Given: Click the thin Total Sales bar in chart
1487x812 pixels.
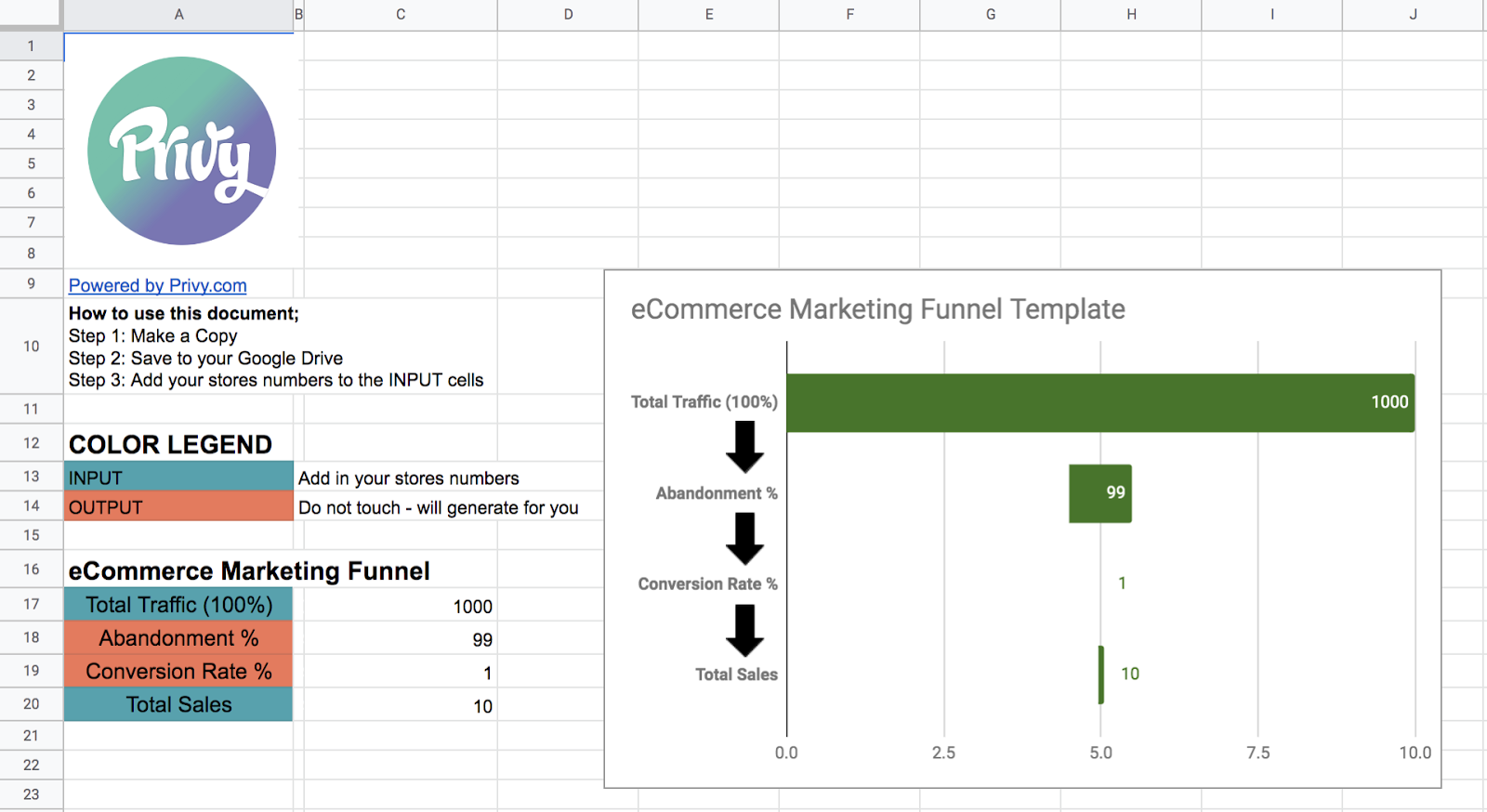Looking at the screenshot, I should click(x=1101, y=674).
